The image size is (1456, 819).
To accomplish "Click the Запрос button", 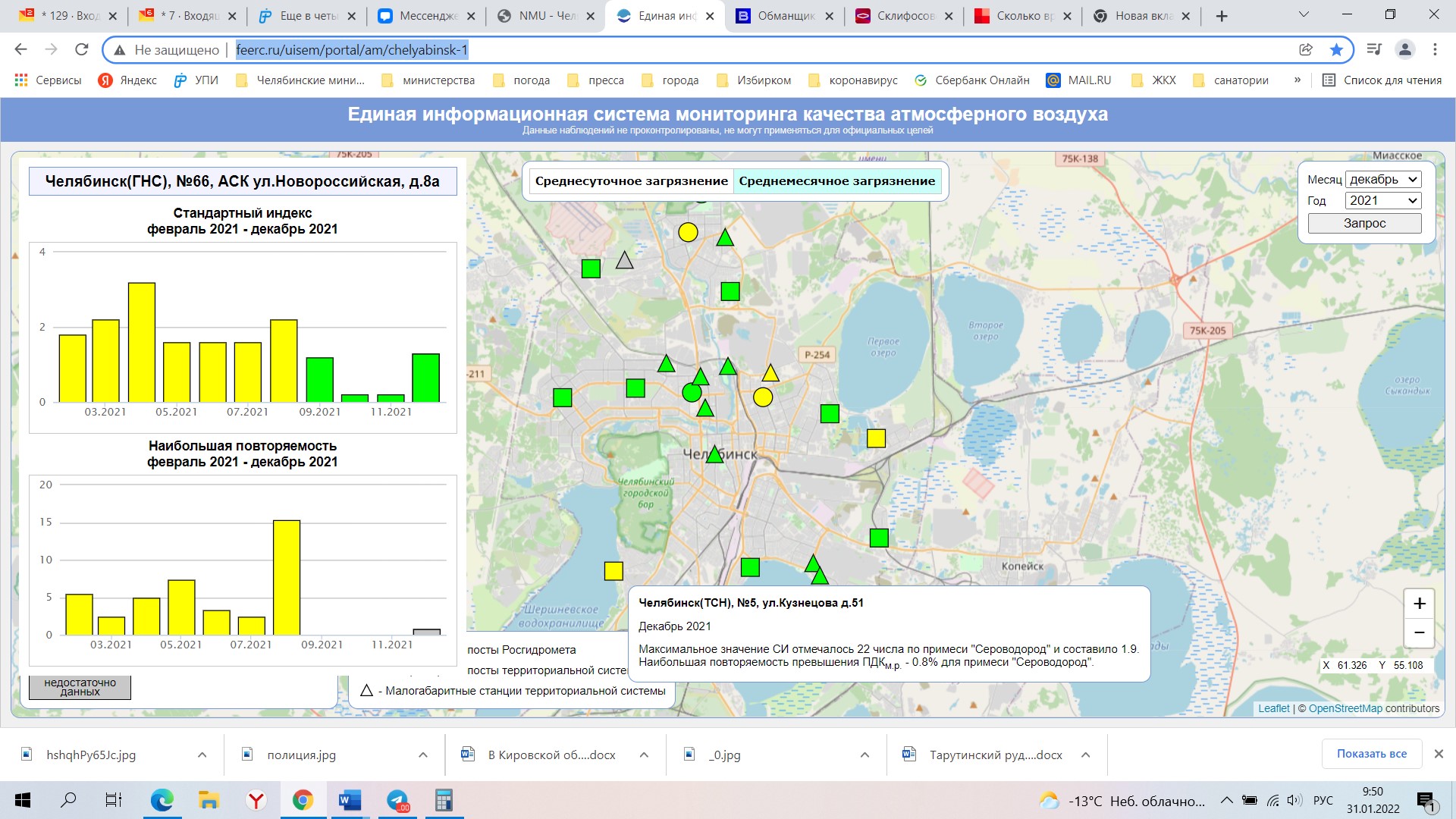I will pos(1364,223).
